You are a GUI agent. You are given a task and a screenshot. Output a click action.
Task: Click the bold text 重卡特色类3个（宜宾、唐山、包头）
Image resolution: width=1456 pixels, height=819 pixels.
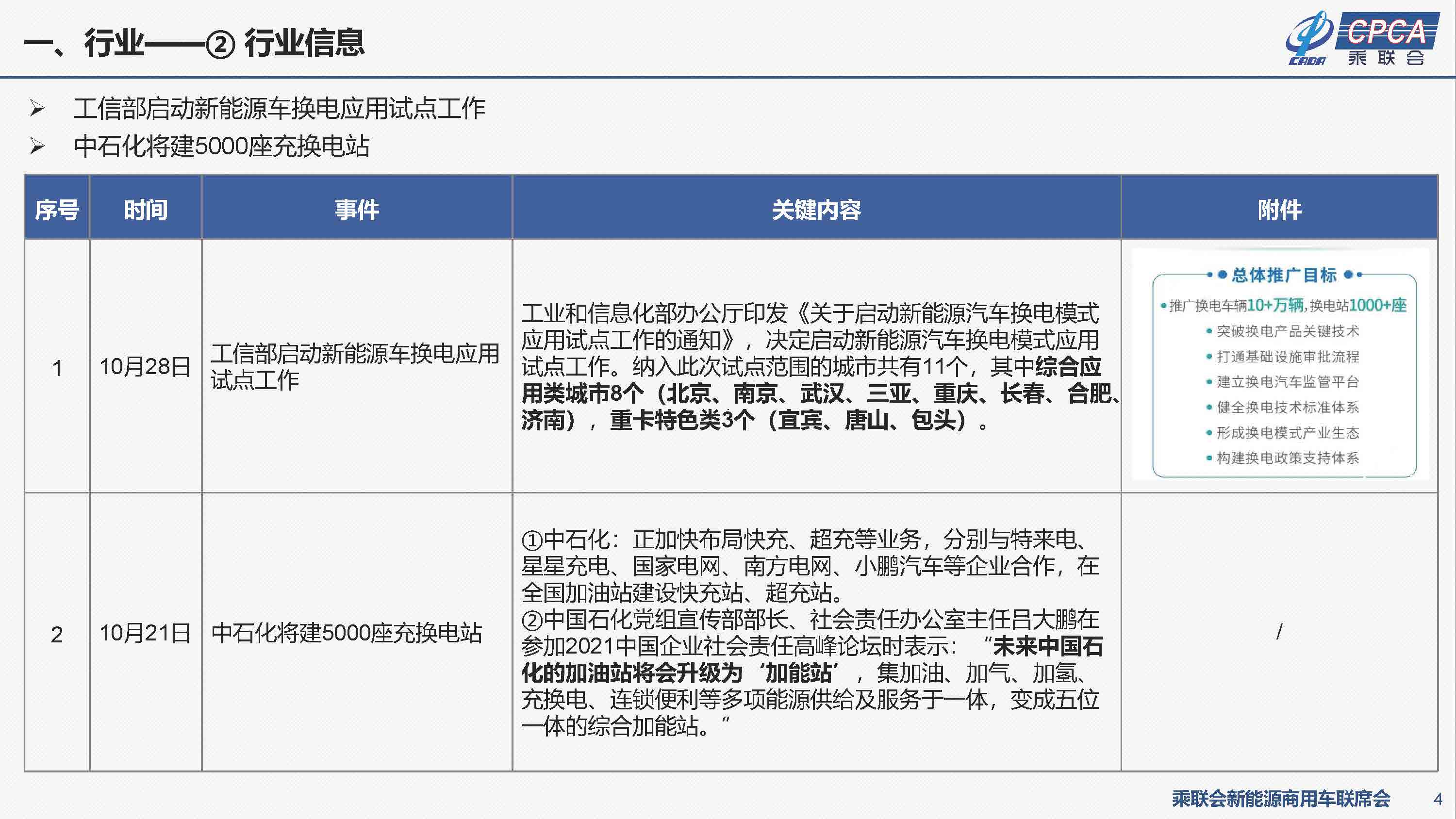pos(790,420)
